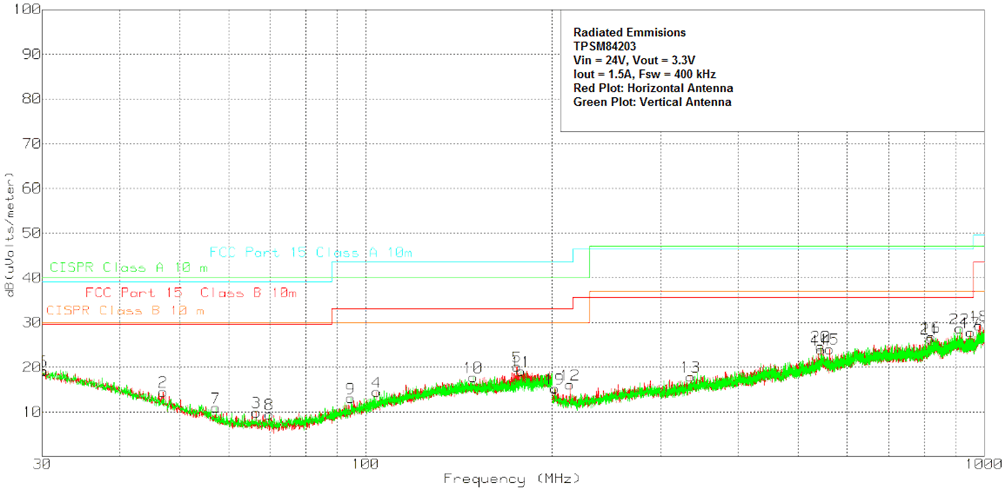Click the Radiated Emmisions title in the legend
Screen dimensions: 1005x491
(x=629, y=32)
